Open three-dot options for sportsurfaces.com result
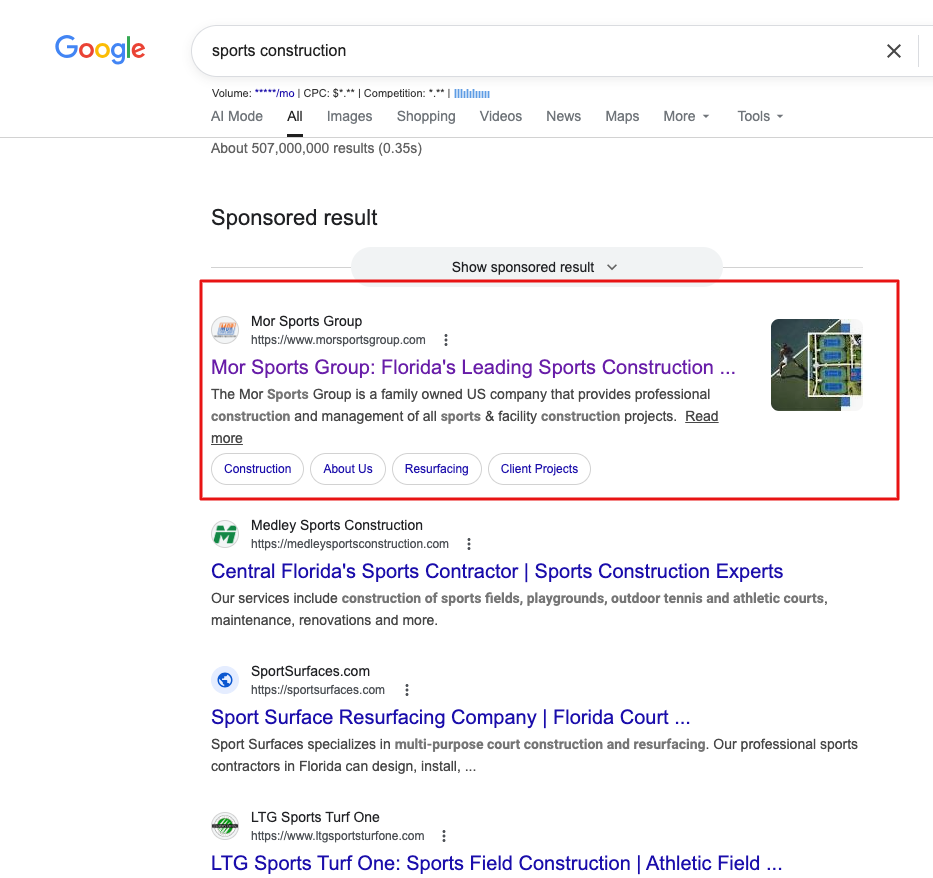The width and height of the screenshot is (933, 878). coord(406,690)
